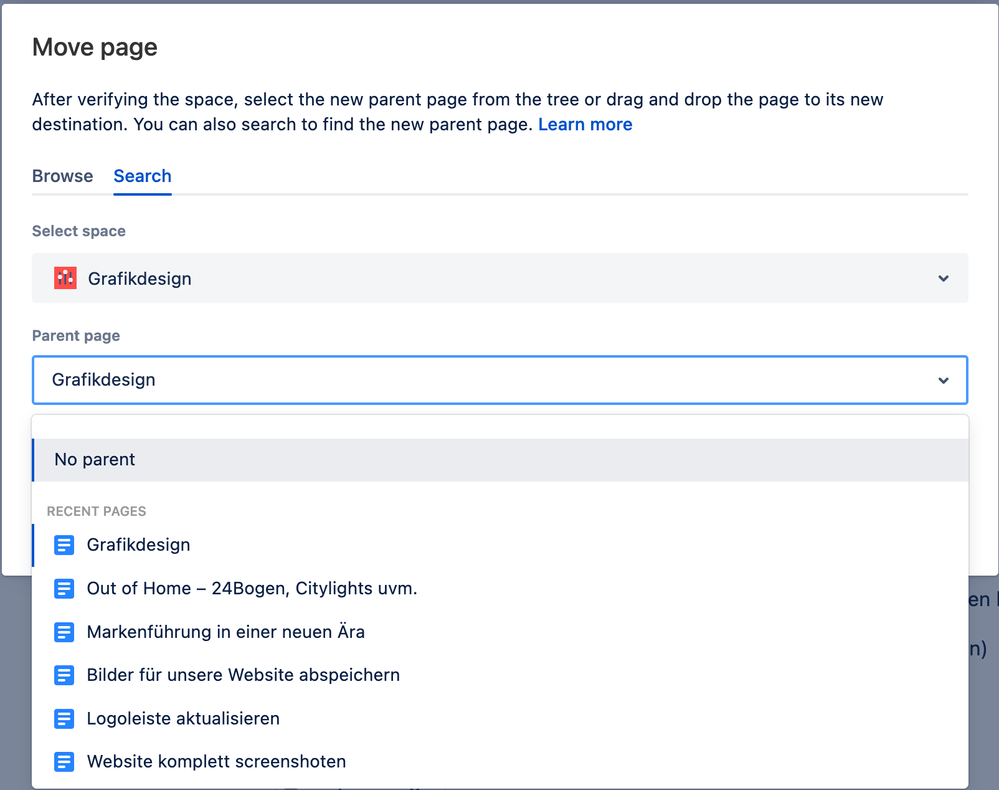Choose Logoleiste aktualisieren as parent
This screenshot has width=999, height=790.
[183, 718]
